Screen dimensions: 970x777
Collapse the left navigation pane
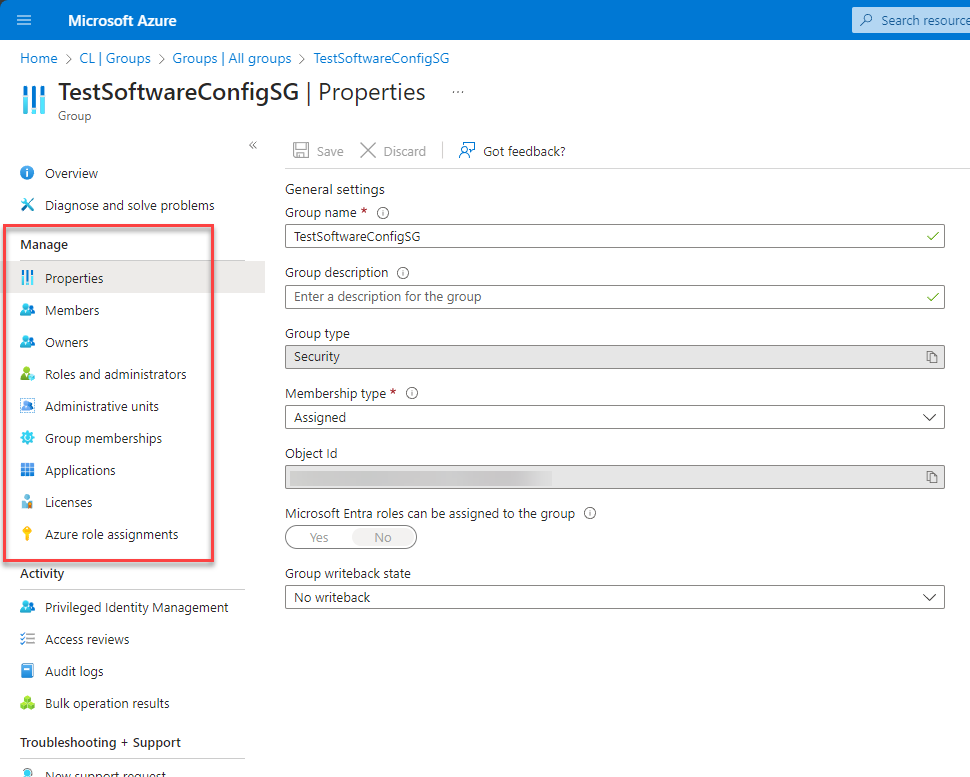point(253,145)
